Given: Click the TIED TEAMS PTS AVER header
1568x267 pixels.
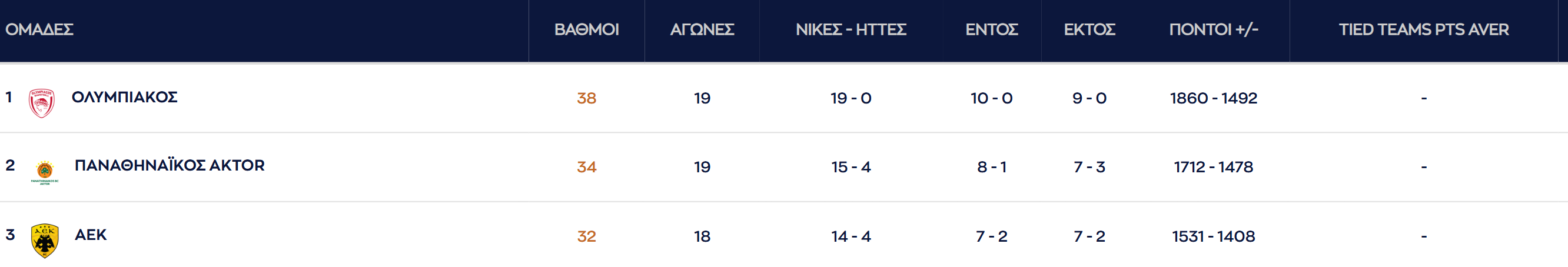Looking at the screenshot, I should tap(1423, 30).
